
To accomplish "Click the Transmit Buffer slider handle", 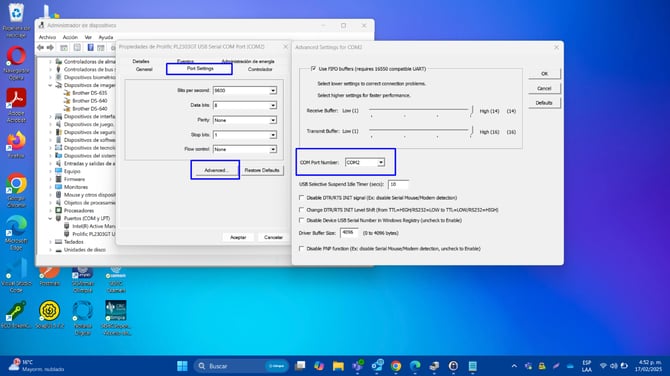I will [471, 131].
